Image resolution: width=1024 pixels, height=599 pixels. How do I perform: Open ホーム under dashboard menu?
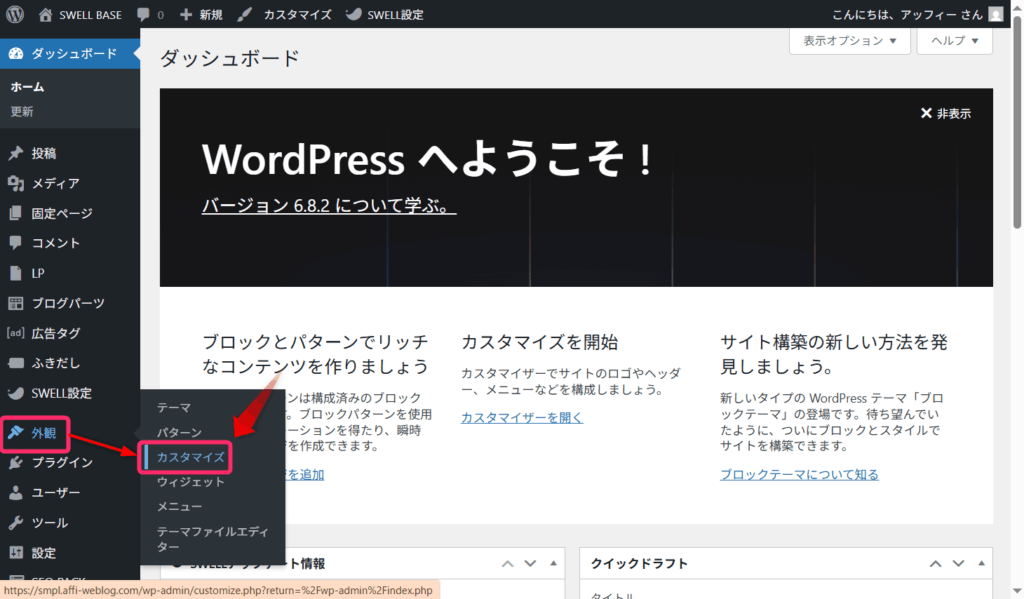tap(27, 87)
